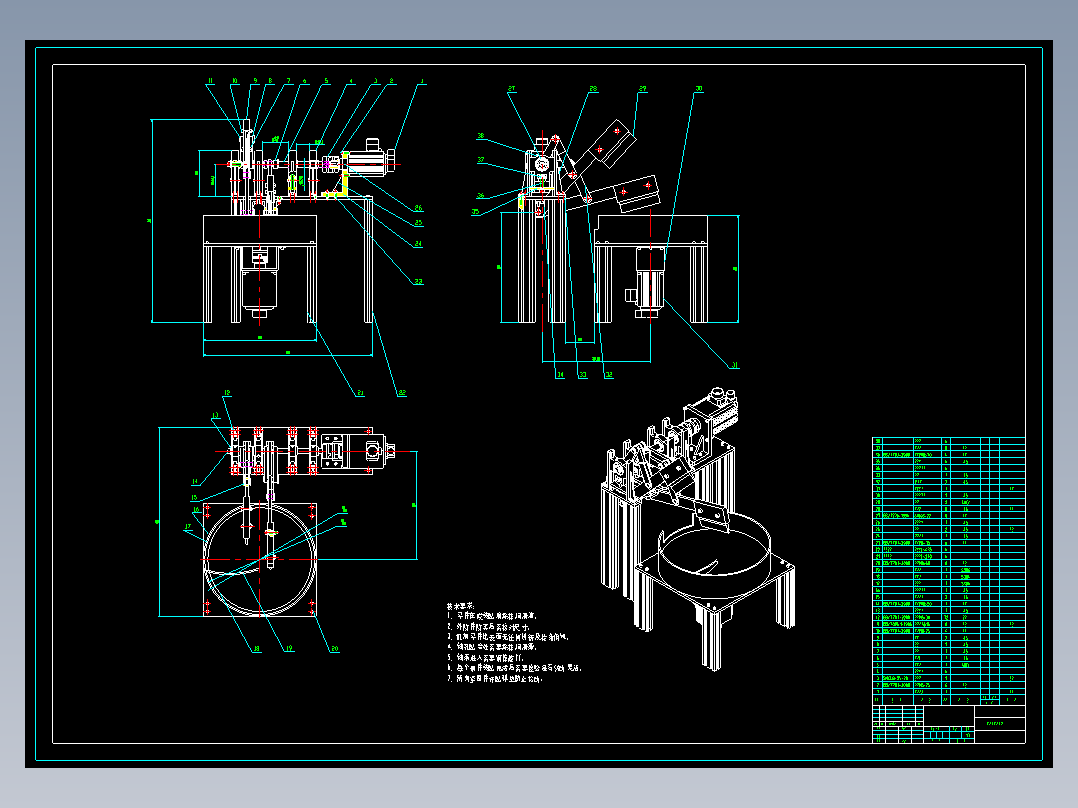Viewport: 1078px width, 808px height.
Task: Click part balloon number 29
Action: point(643,89)
